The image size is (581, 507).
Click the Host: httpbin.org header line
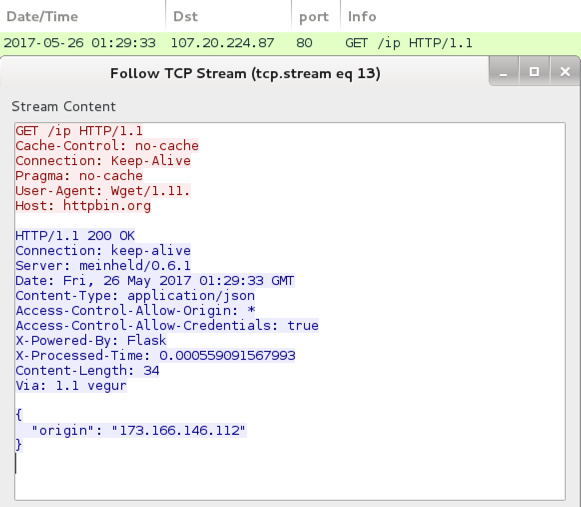83,206
